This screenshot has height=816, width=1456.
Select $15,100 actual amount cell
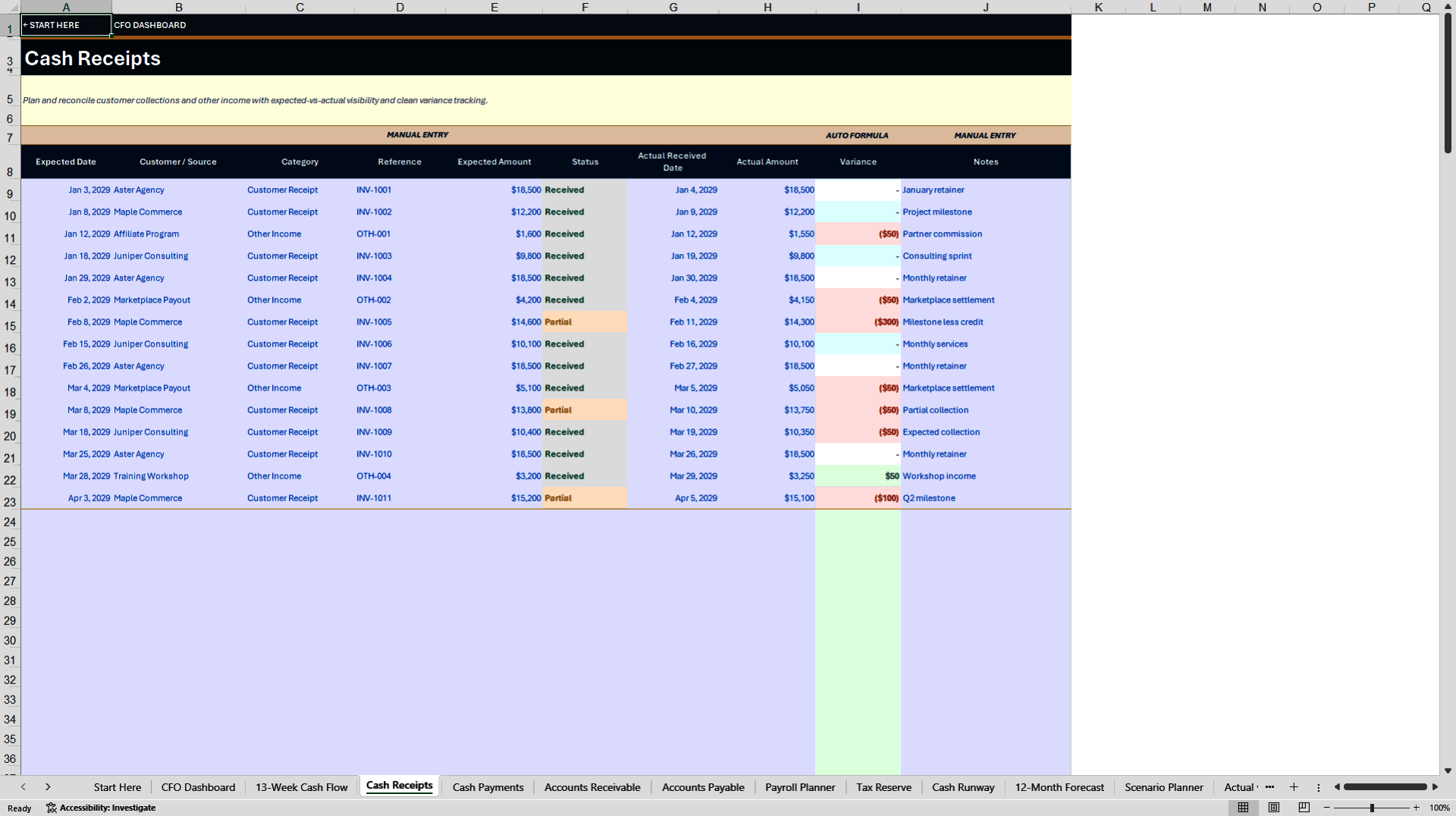click(767, 497)
